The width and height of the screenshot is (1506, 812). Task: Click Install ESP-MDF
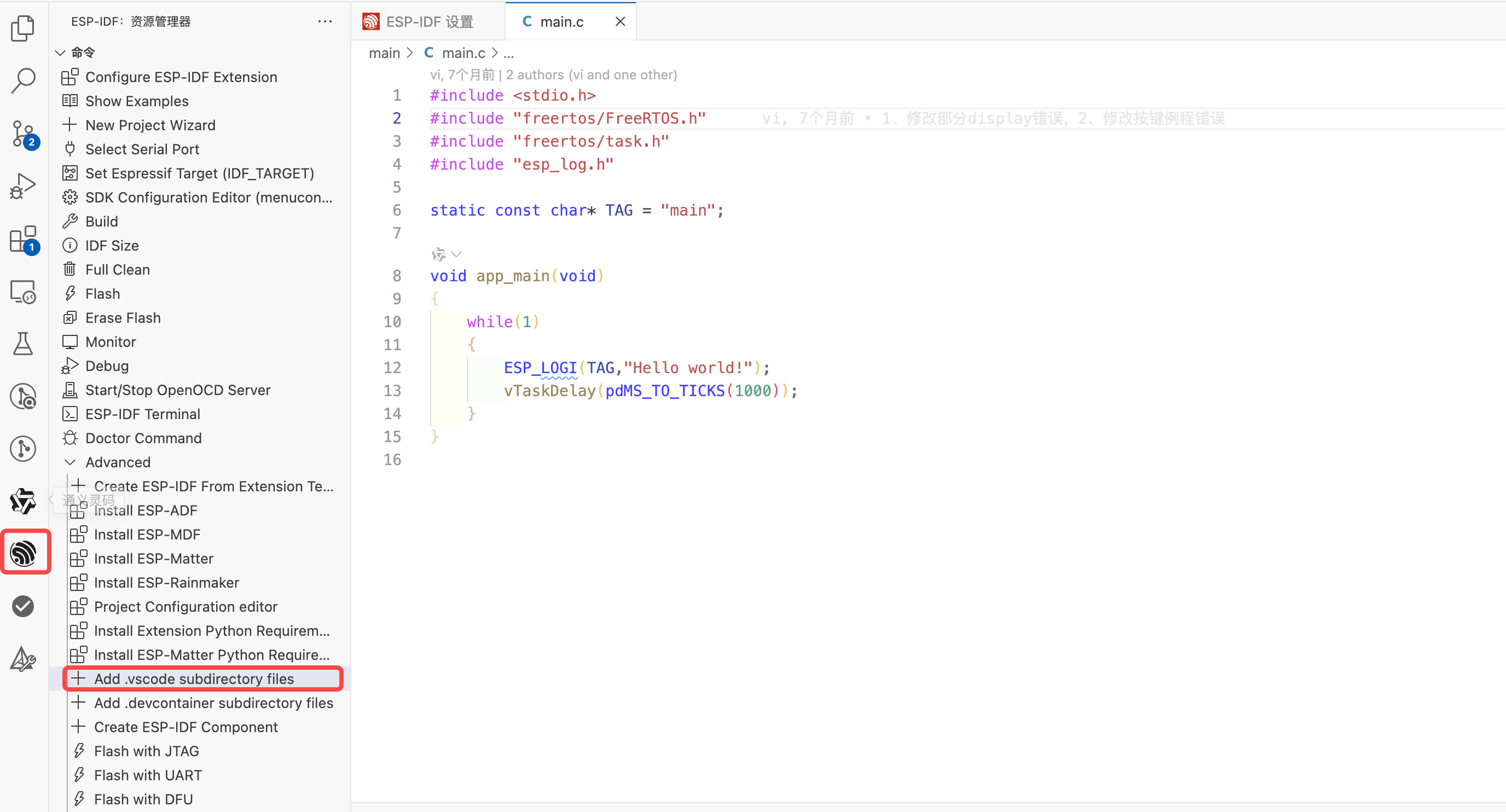coord(147,533)
